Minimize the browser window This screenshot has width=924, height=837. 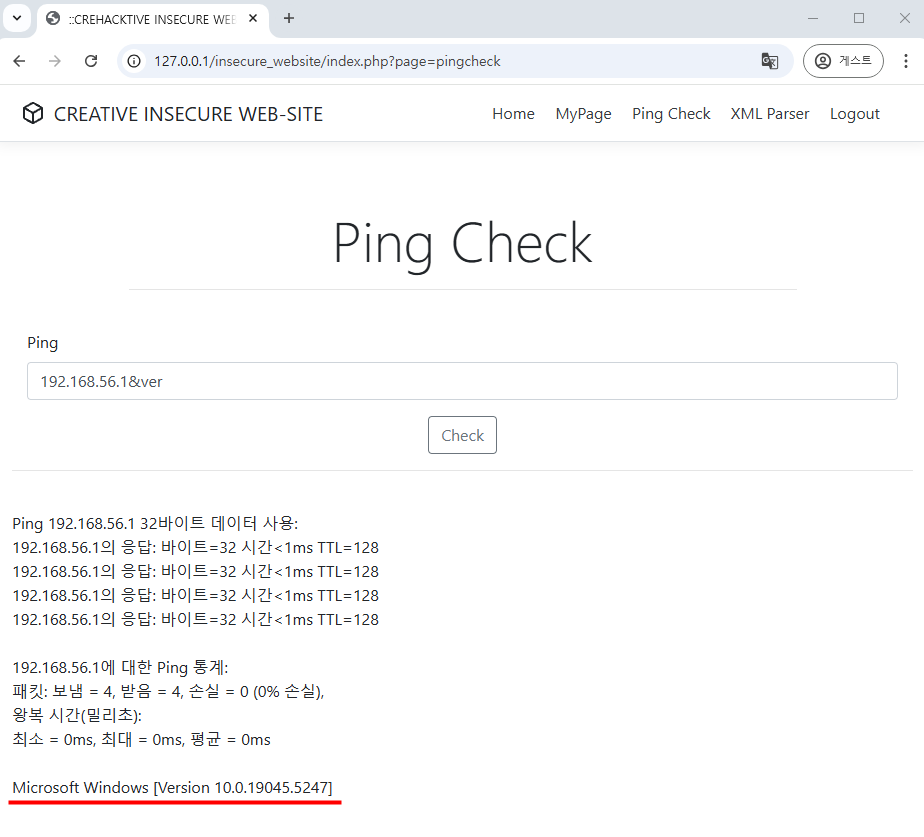(x=813, y=18)
